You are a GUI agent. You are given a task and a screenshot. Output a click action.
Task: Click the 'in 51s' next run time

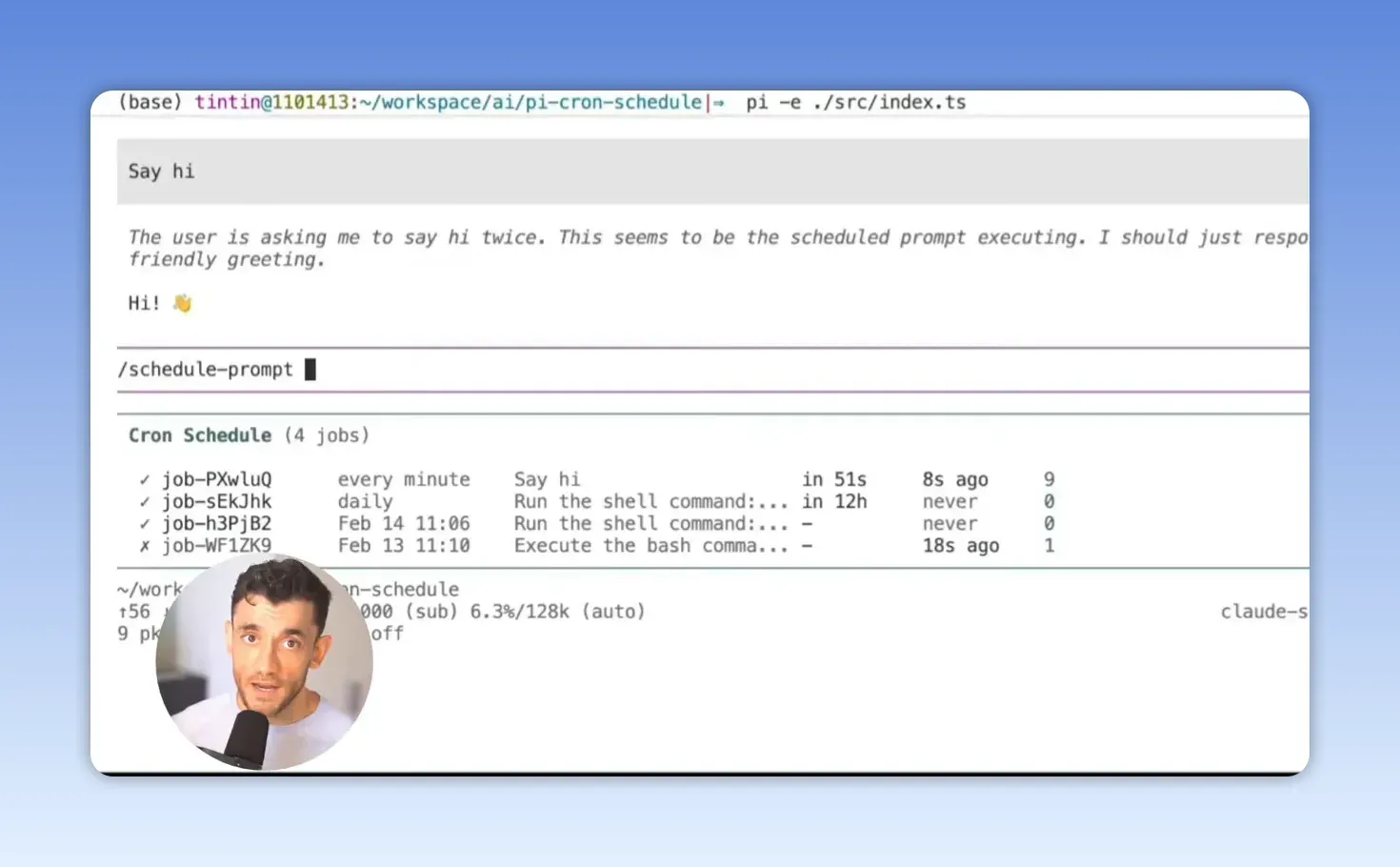point(834,479)
